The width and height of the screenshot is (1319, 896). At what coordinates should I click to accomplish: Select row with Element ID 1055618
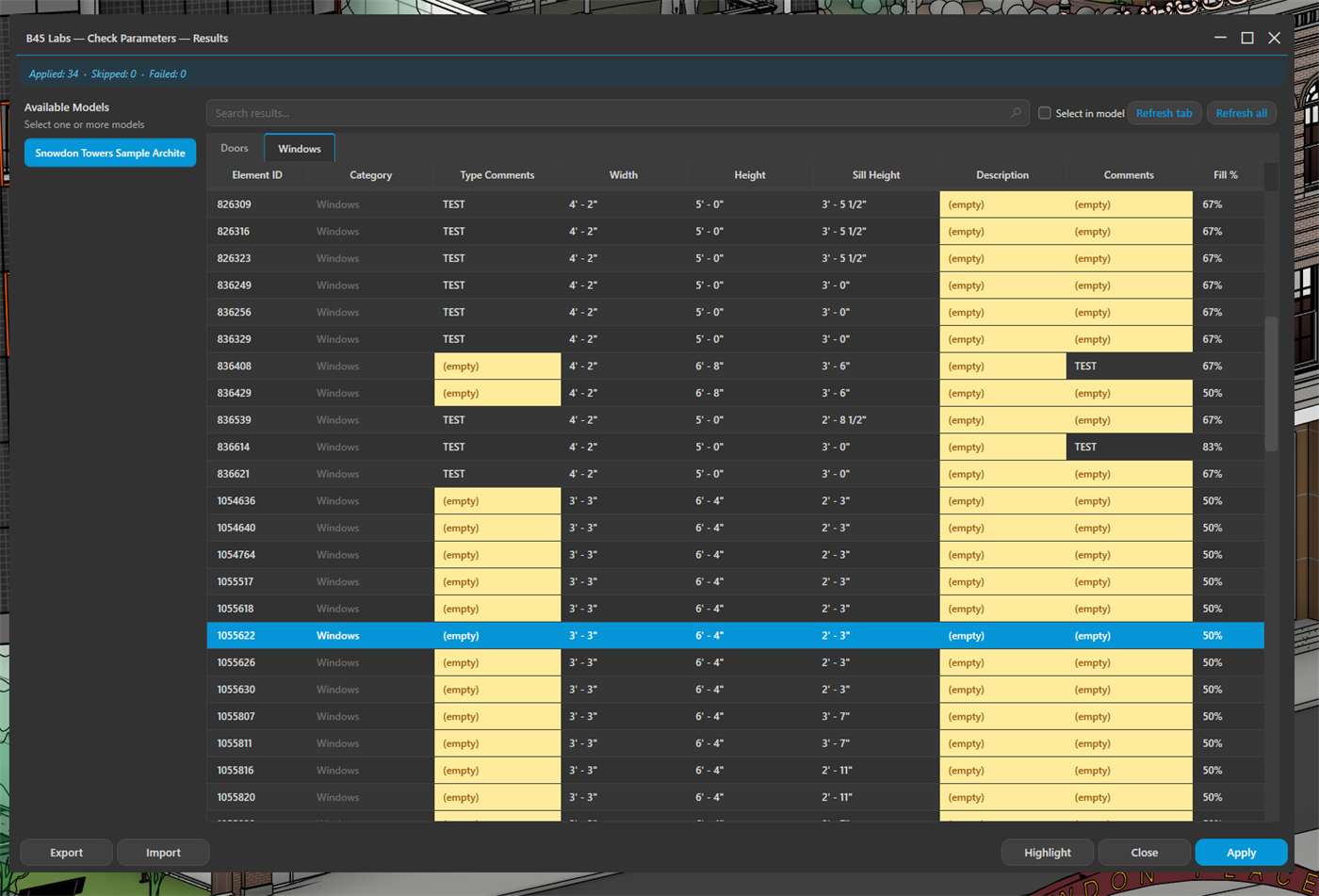coord(736,609)
